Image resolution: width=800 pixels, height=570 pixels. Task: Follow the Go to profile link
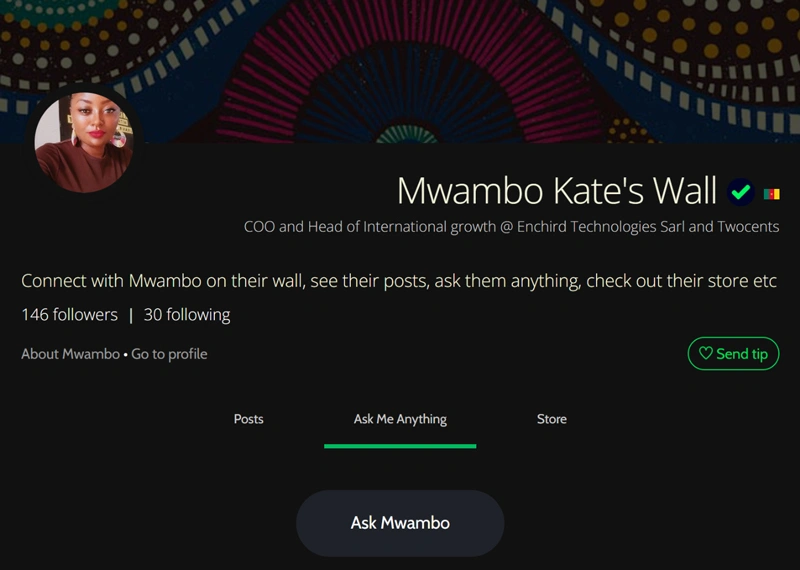(169, 354)
